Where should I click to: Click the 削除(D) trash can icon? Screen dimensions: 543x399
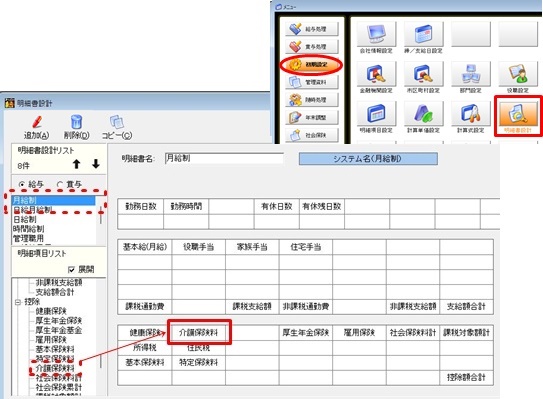76,122
